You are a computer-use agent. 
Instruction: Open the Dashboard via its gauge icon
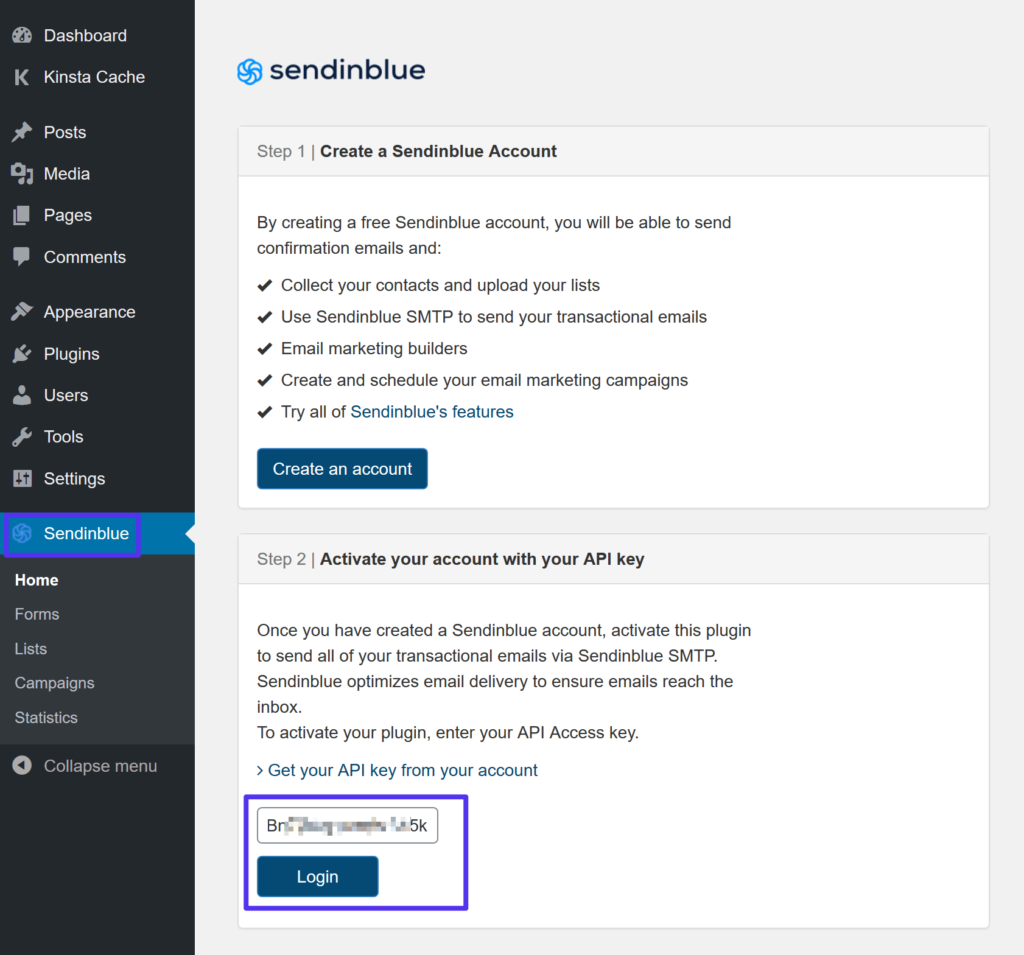(22, 35)
